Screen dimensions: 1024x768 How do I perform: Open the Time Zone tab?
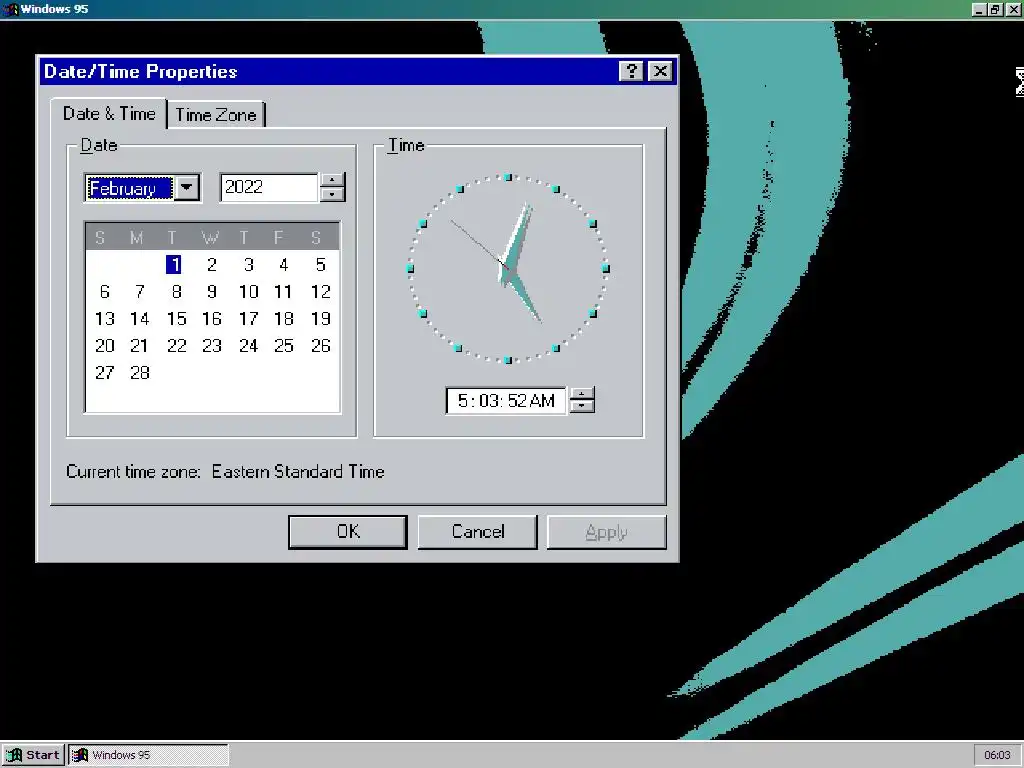pyautogui.click(x=216, y=115)
